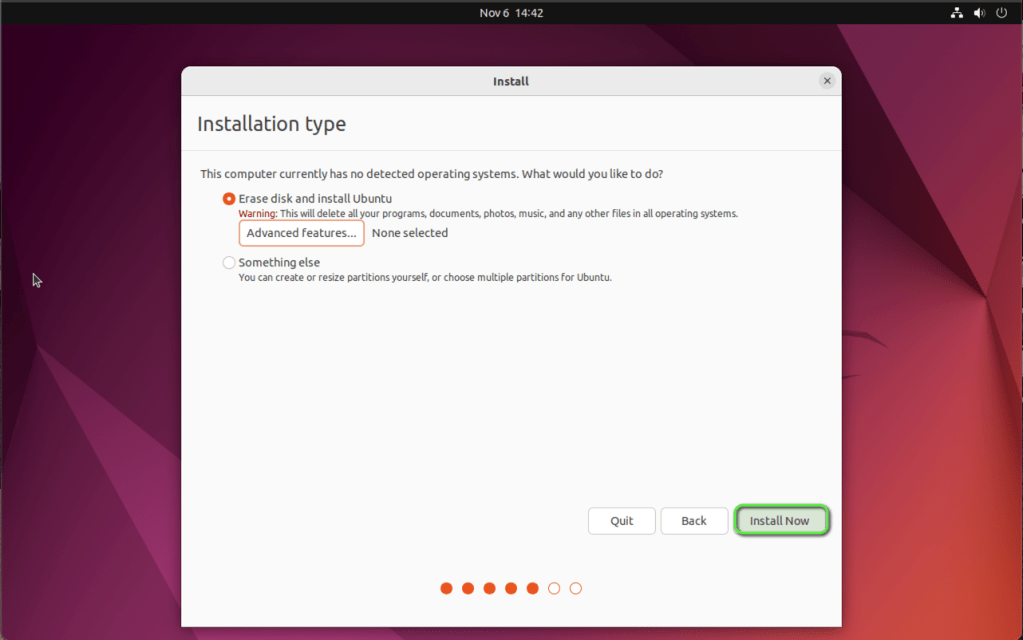Click the first filled progress dot

coord(445,588)
